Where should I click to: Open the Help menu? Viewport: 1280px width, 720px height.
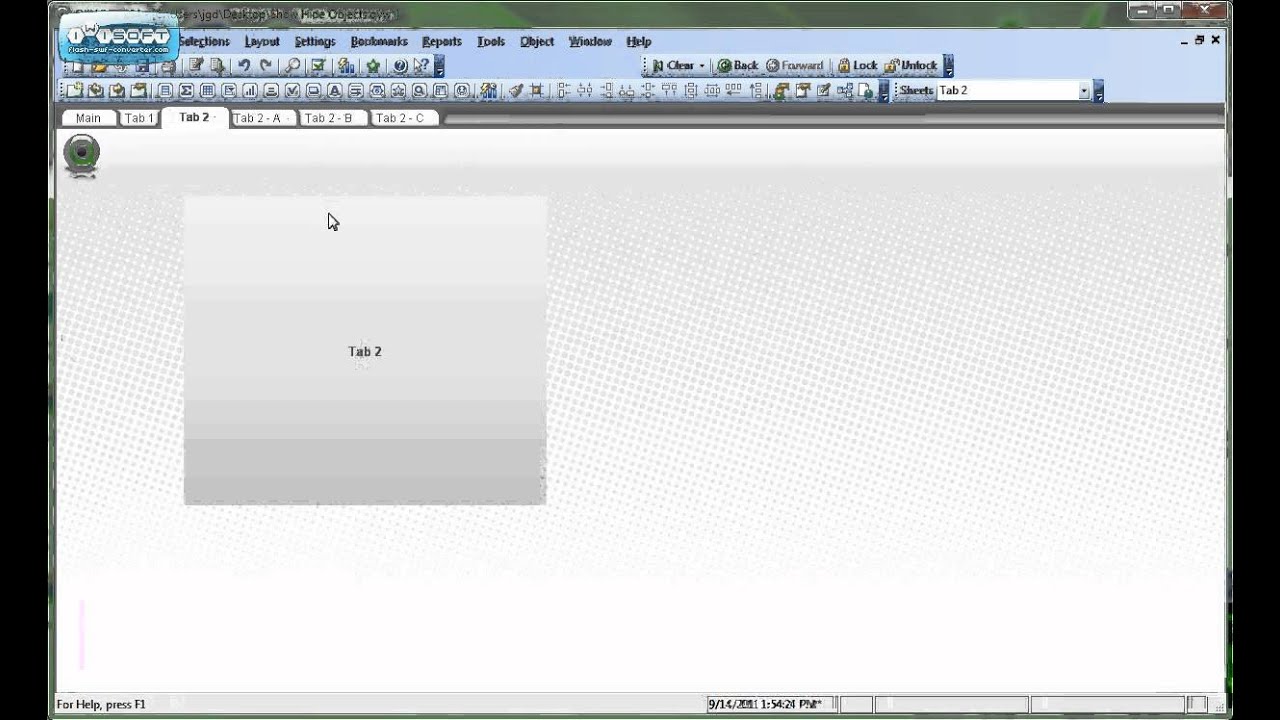[639, 42]
